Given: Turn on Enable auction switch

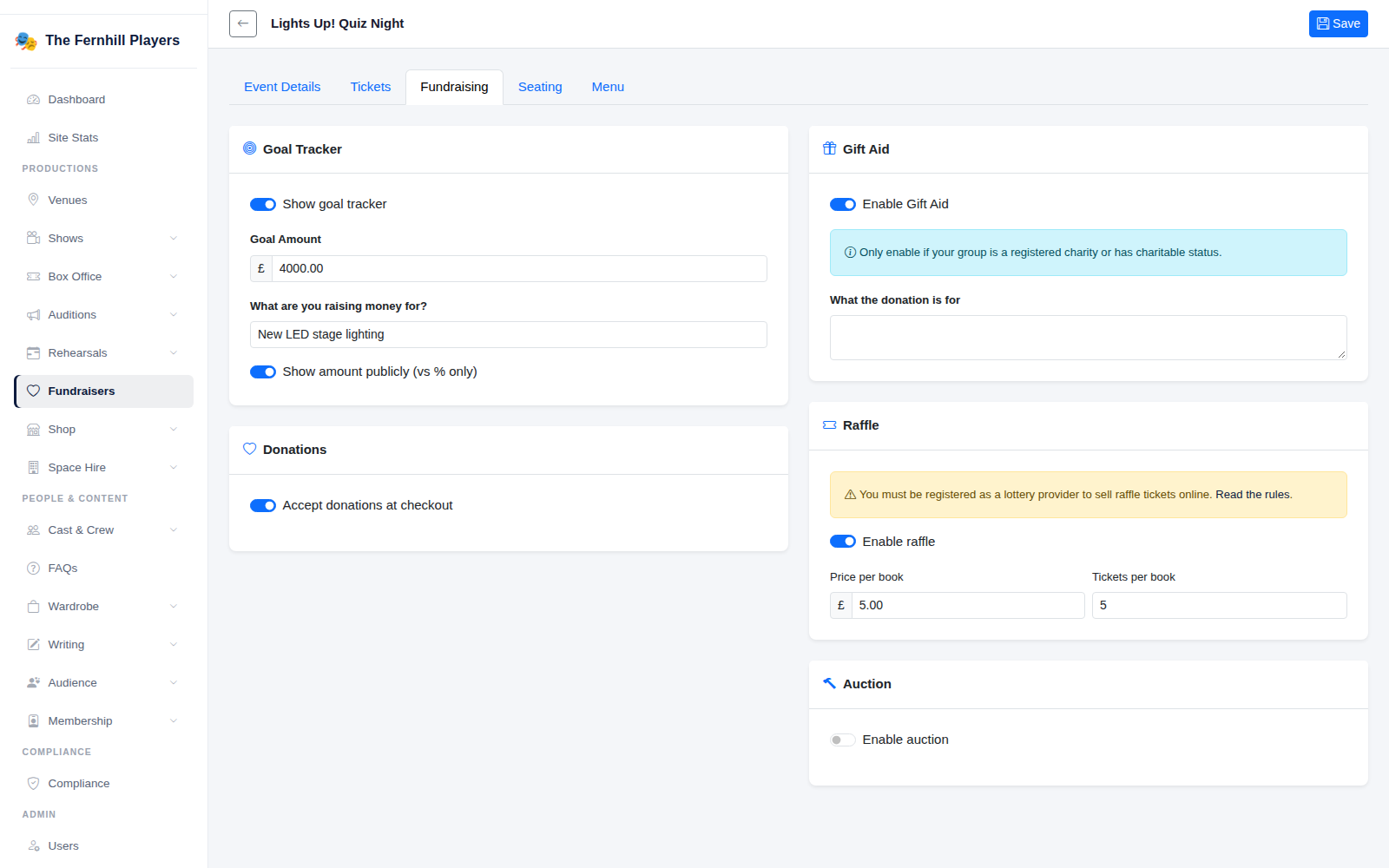Looking at the screenshot, I should pos(843,740).
